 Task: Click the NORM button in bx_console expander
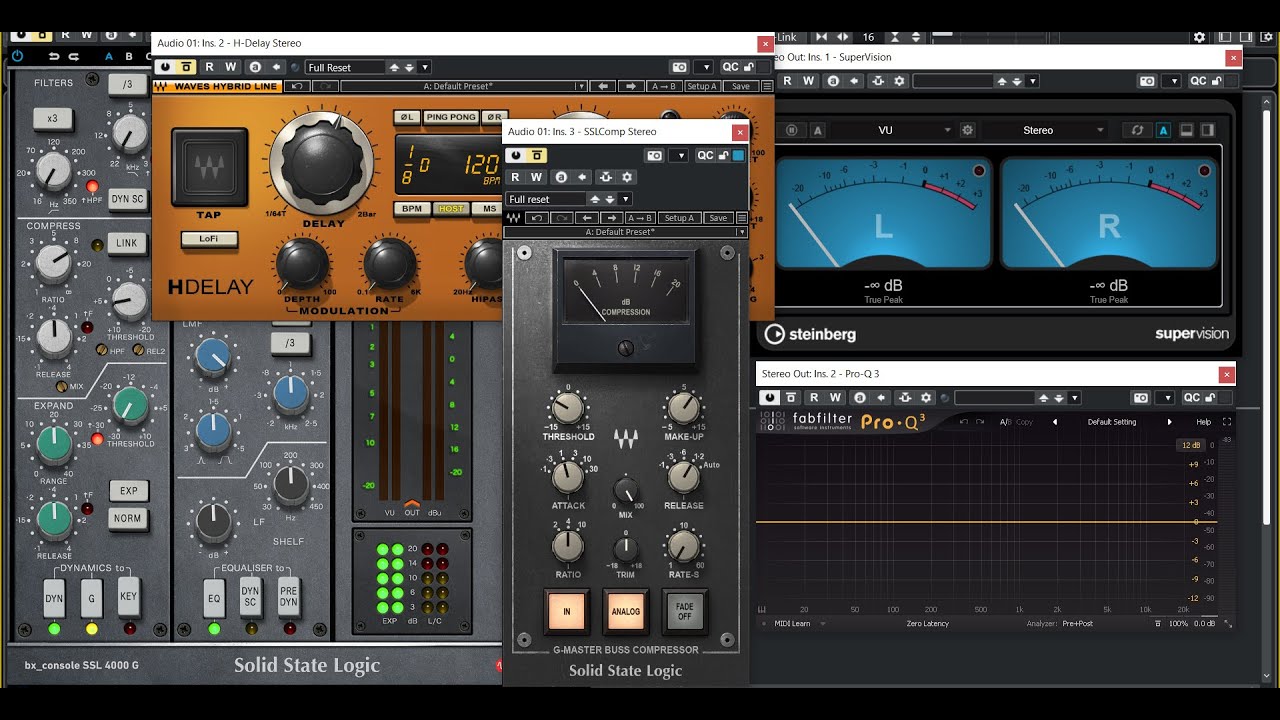(128, 518)
